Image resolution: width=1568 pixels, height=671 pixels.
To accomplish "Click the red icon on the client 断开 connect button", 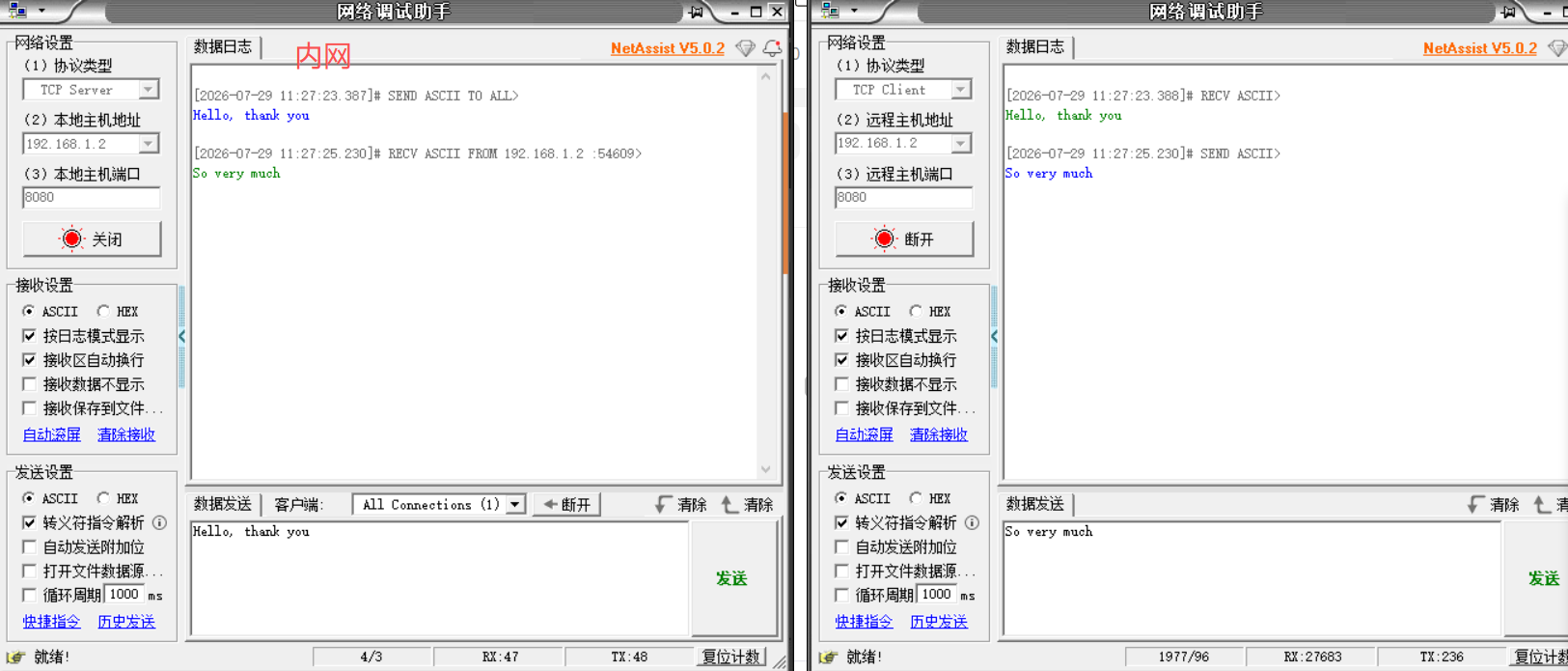I will pyautogui.click(x=884, y=238).
